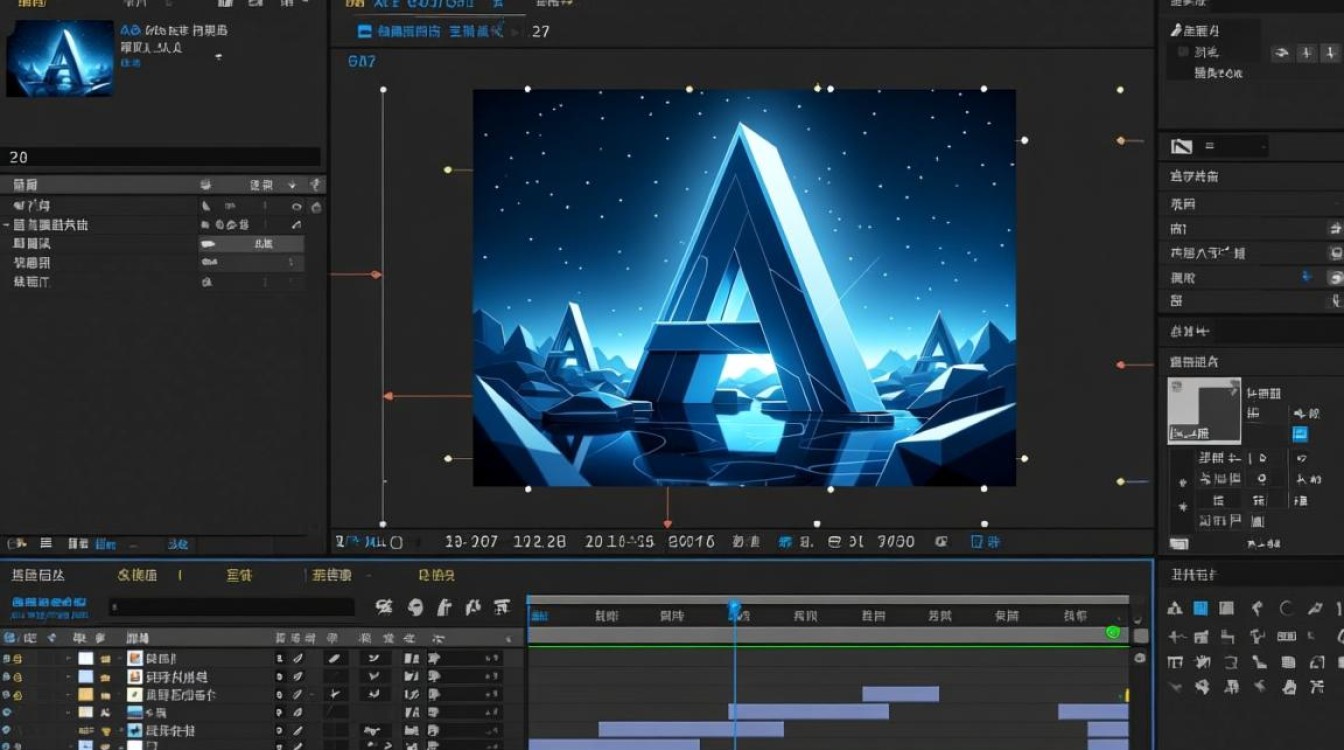The width and height of the screenshot is (1344, 750).
Task: Click the green end marker on the timeline work area bar
Action: tap(1112, 632)
